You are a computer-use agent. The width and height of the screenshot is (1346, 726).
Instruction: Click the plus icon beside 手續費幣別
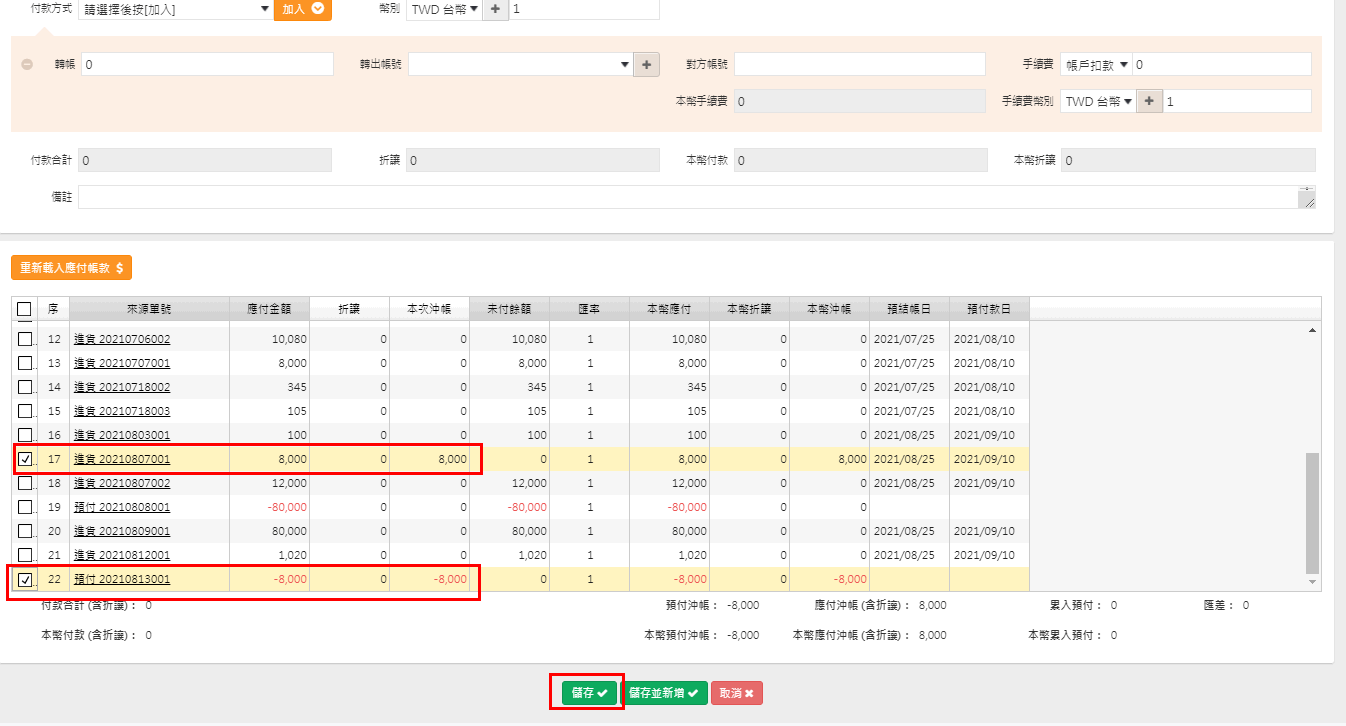(x=1150, y=101)
